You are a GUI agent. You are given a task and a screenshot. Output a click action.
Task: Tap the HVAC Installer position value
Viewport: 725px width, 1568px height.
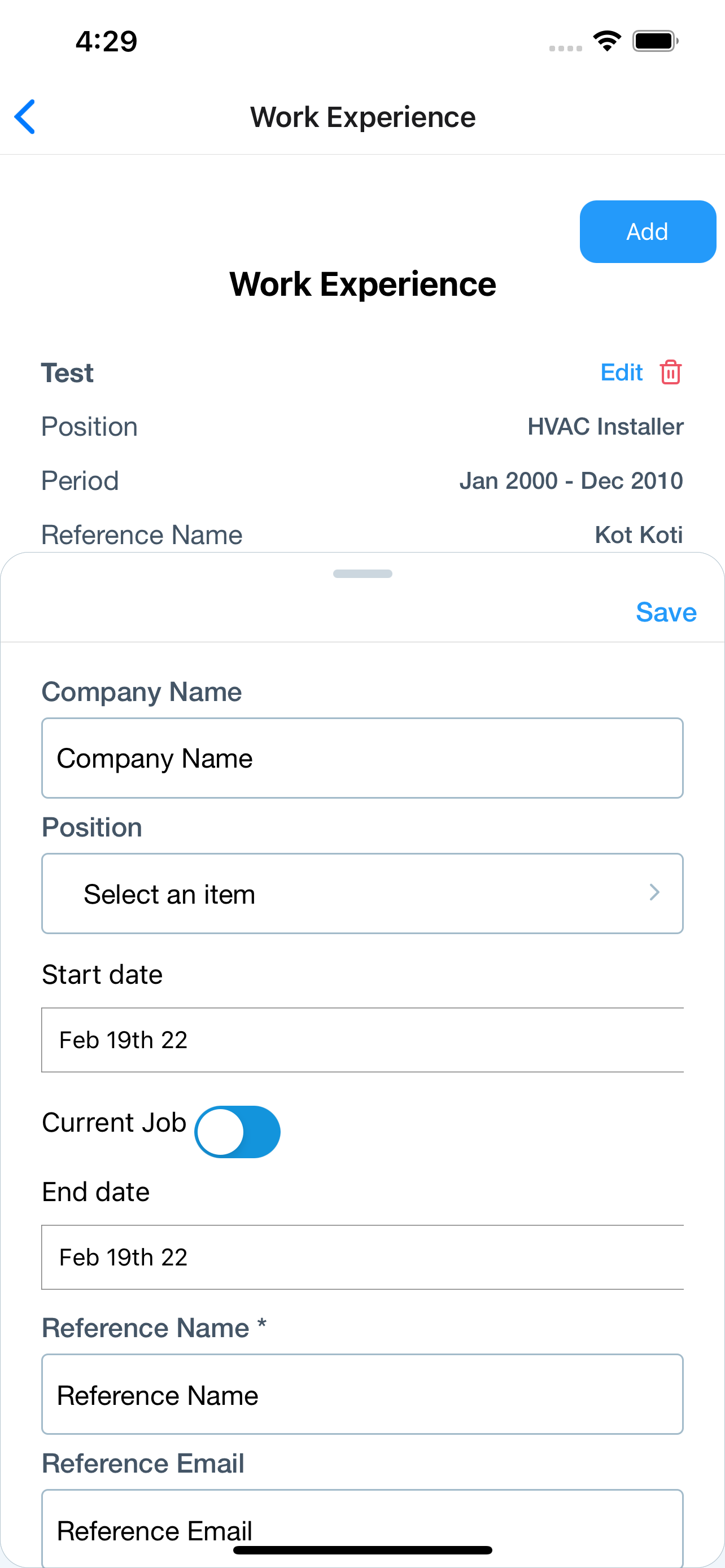[x=605, y=427]
